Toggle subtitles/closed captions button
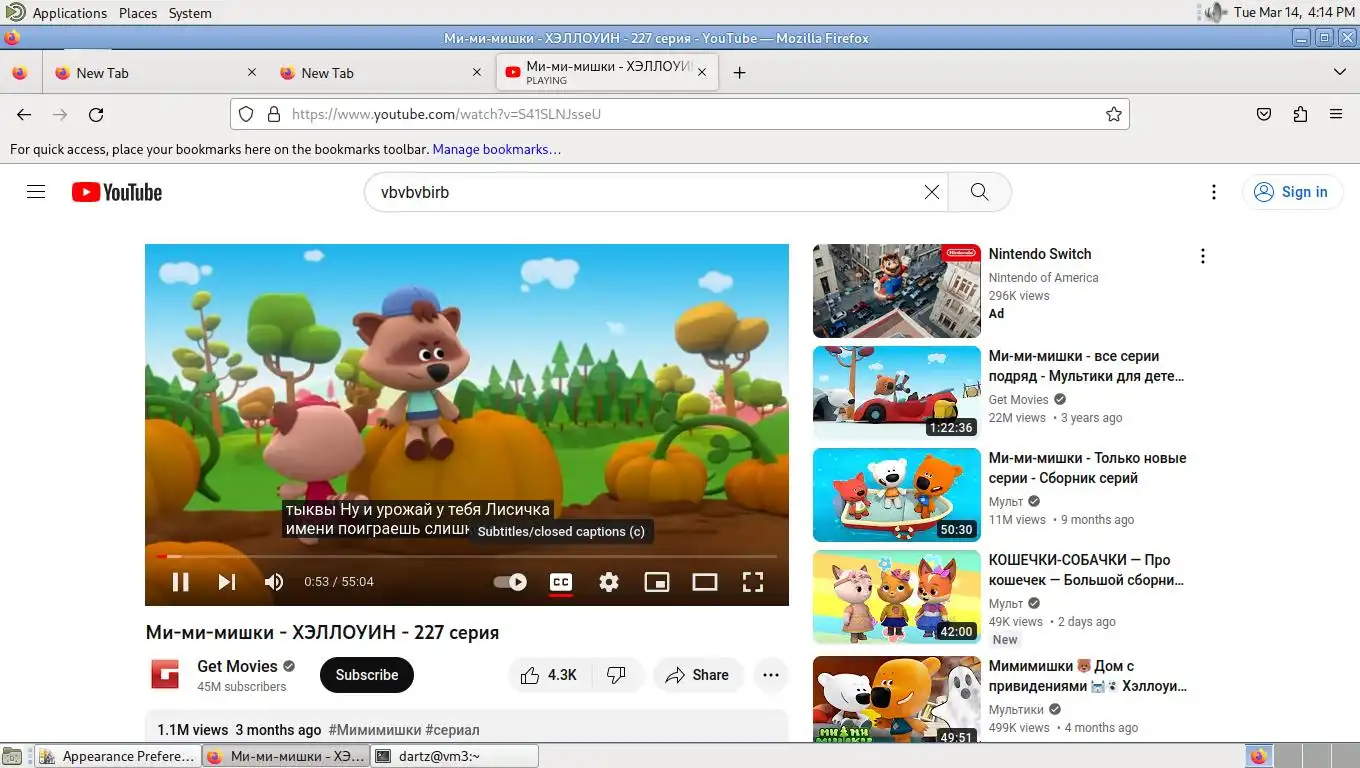 click(x=561, y=582)
